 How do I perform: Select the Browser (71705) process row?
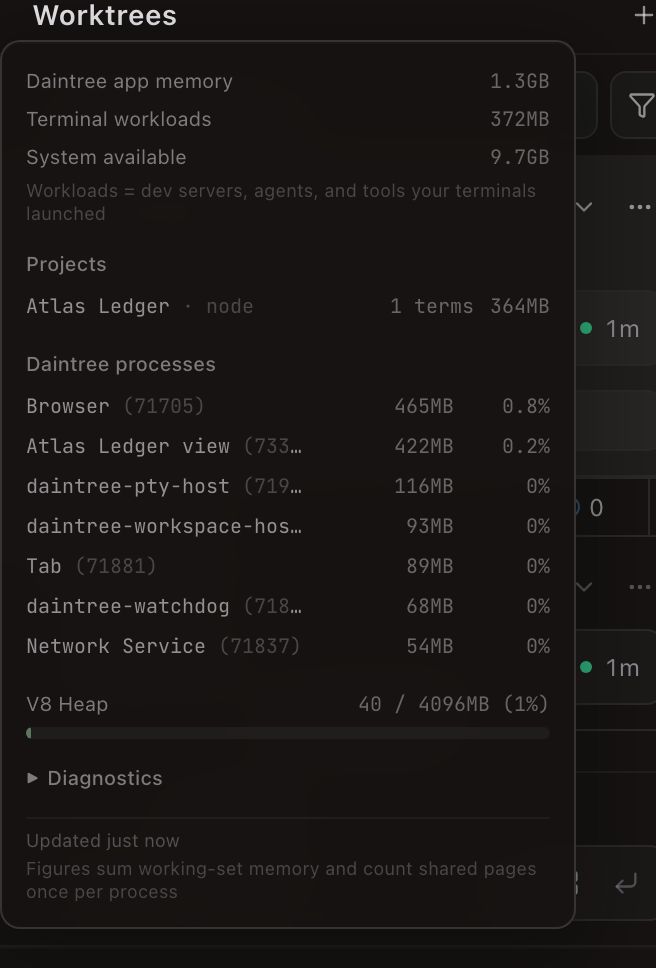coord(288,406)
